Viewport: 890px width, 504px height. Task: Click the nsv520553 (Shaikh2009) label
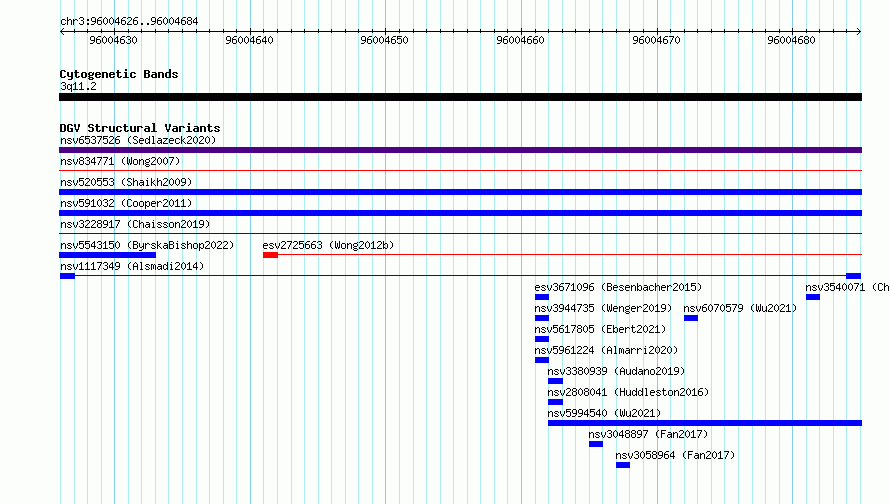(126, 182)
